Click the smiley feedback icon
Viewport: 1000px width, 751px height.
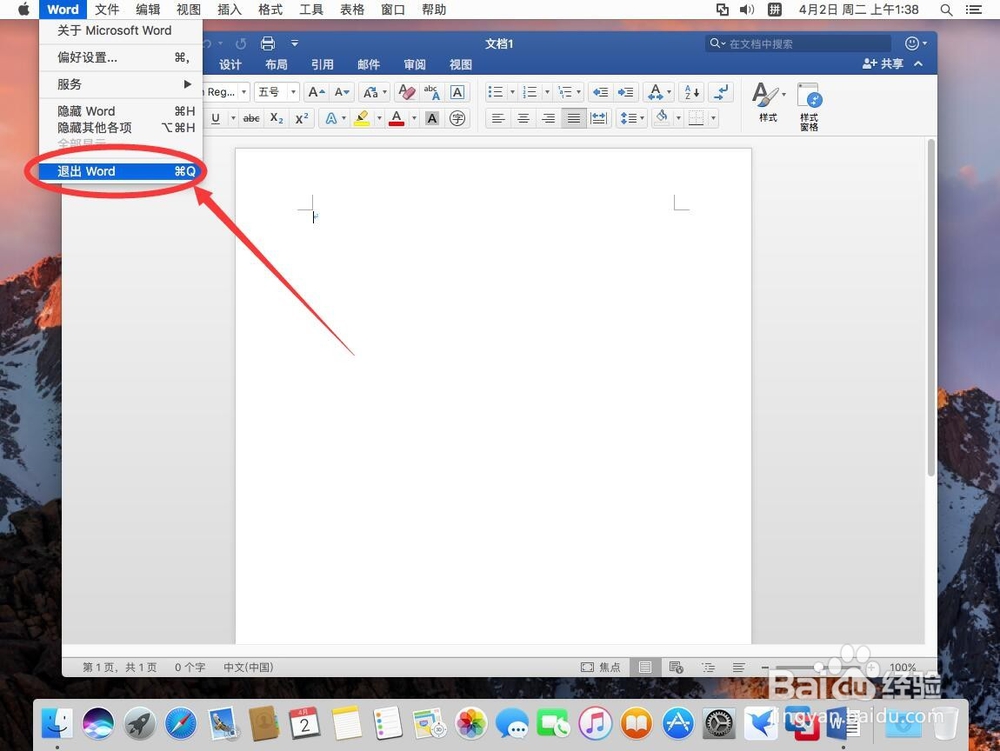point(913,43)
